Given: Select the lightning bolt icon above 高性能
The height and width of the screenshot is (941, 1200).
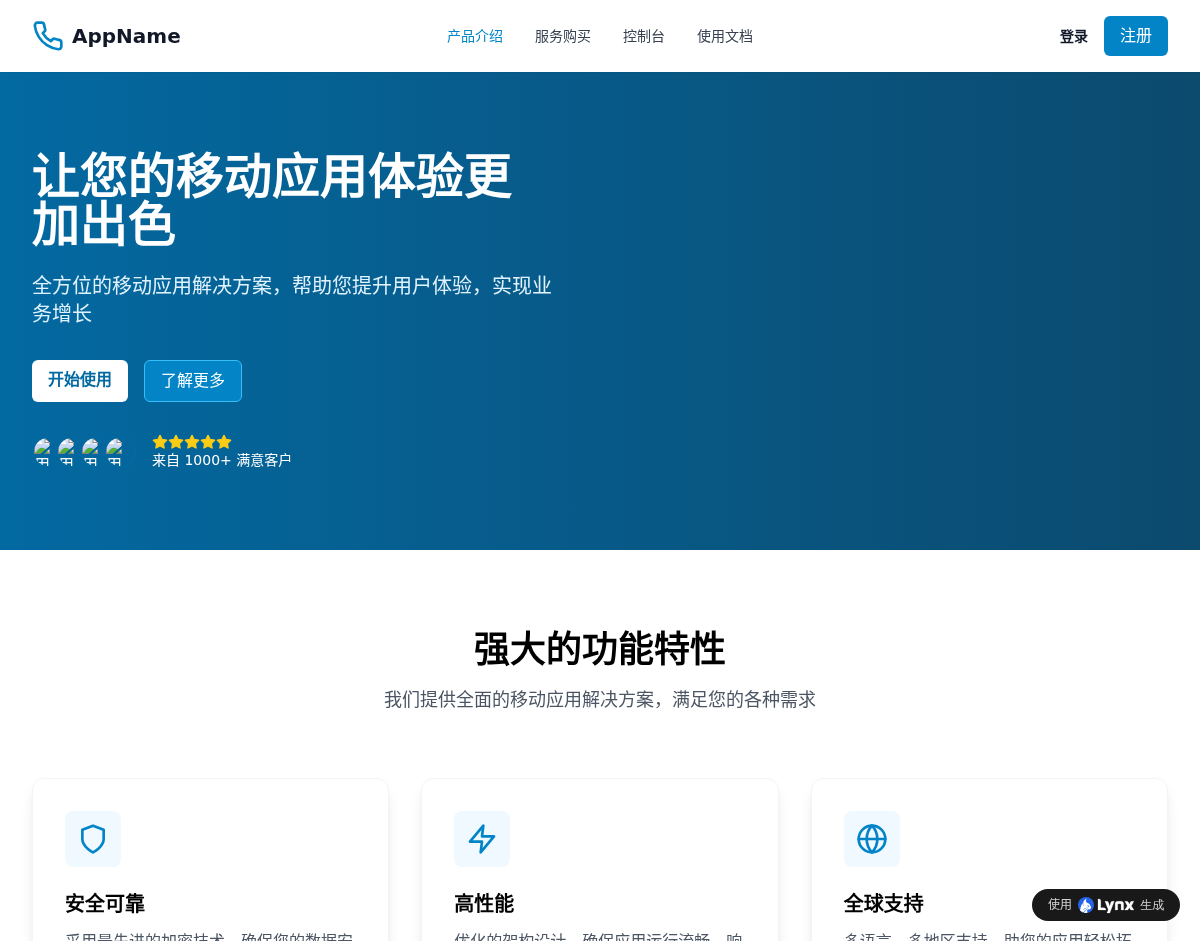Looking at the screenshot, I should point(482,839).
